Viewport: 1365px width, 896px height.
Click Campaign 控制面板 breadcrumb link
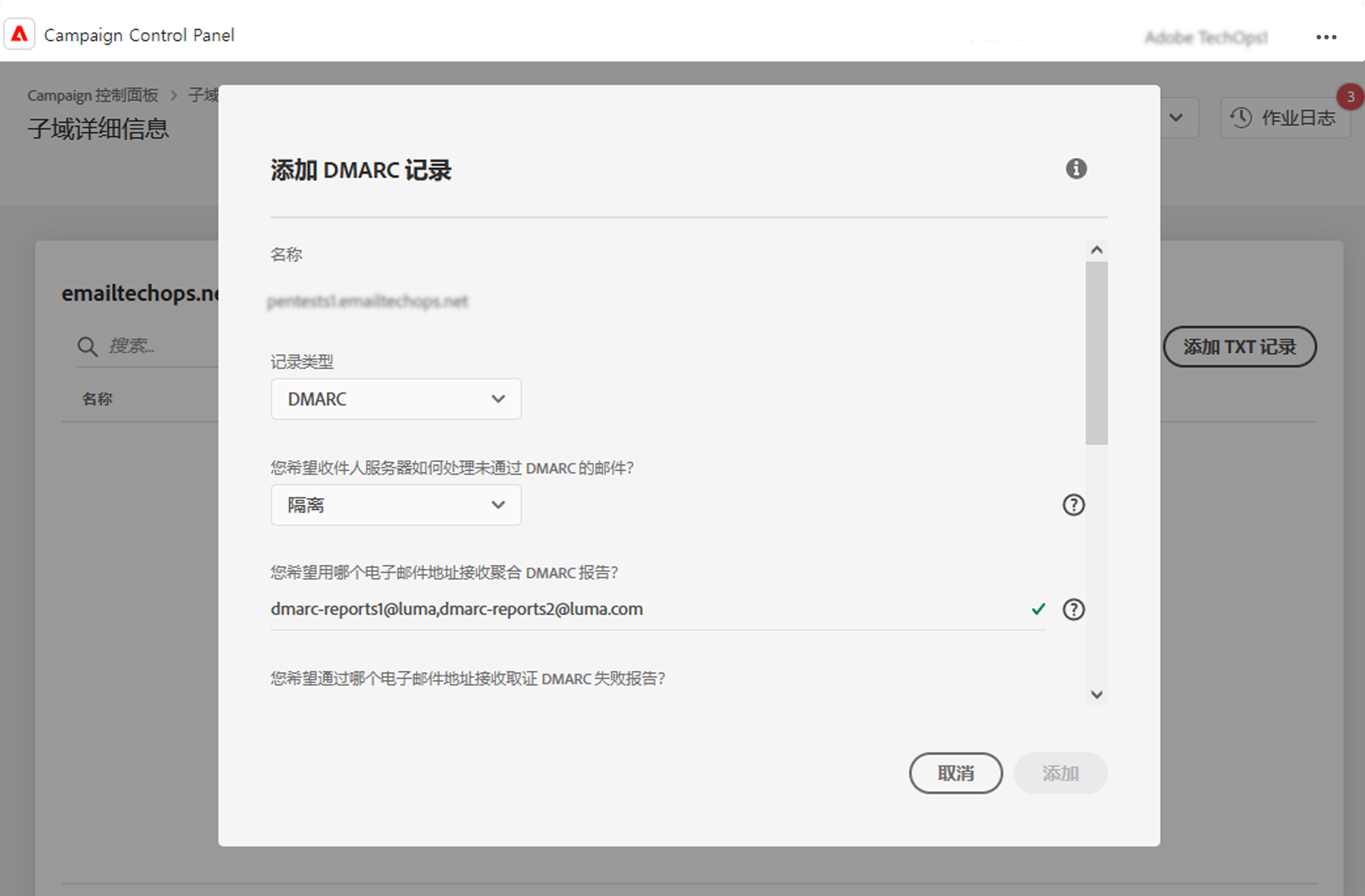[92, 96]
